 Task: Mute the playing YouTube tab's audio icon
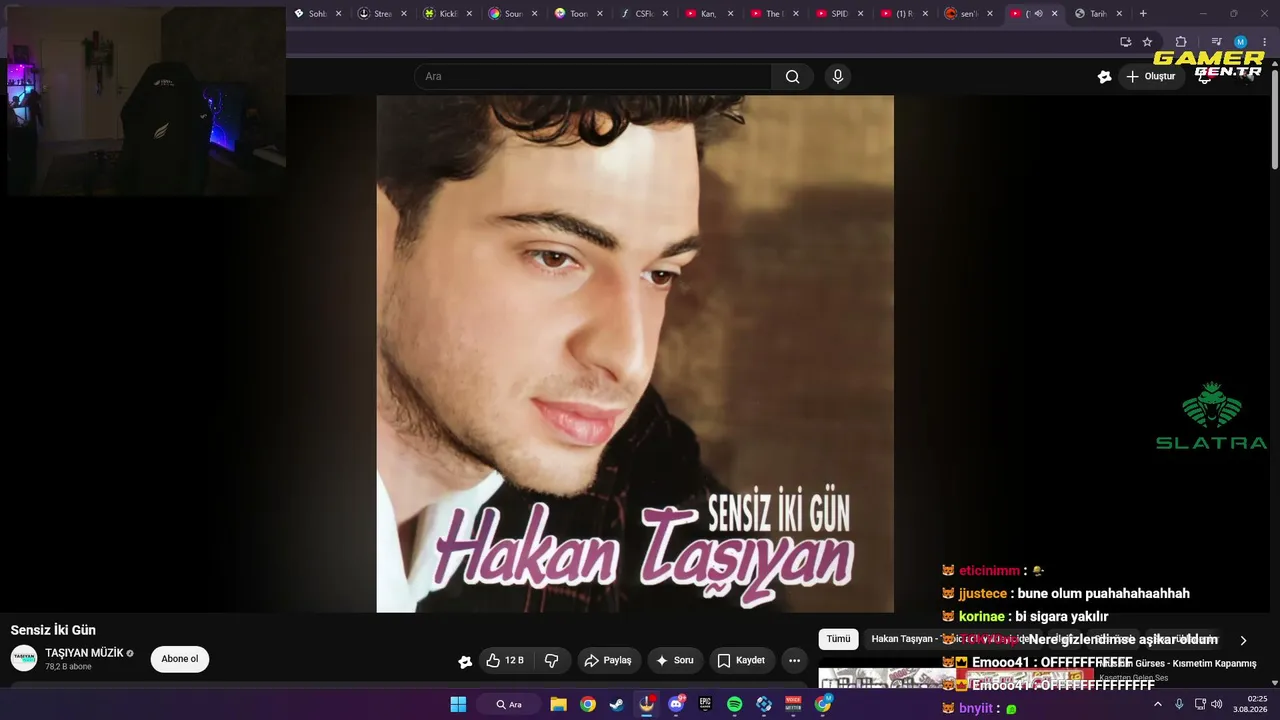[x=1038, y=14]
